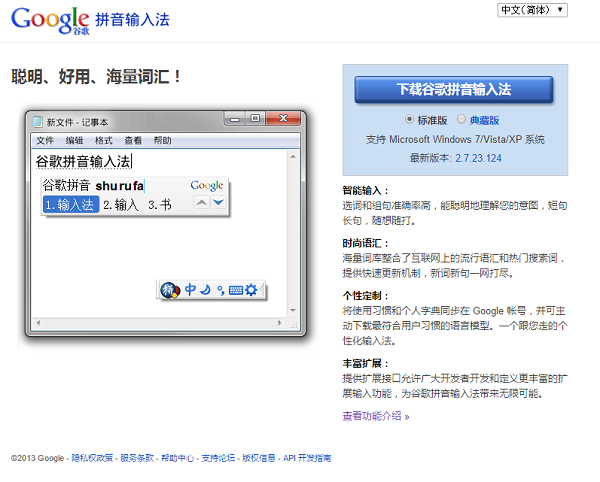The image size is (600, 482).
Task: Close the Notepad window
Action: (x=283, y=118)
